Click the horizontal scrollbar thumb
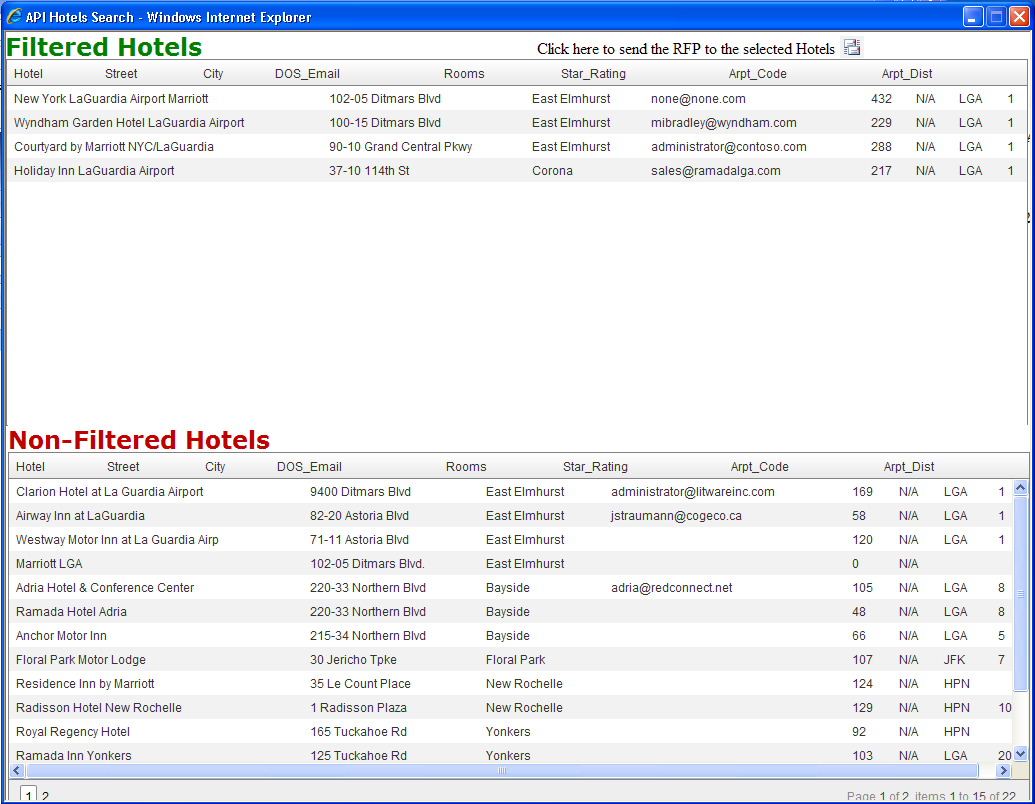Image resolution: width=1035 pixels, height=804 pixels. [x=501, y=770]
